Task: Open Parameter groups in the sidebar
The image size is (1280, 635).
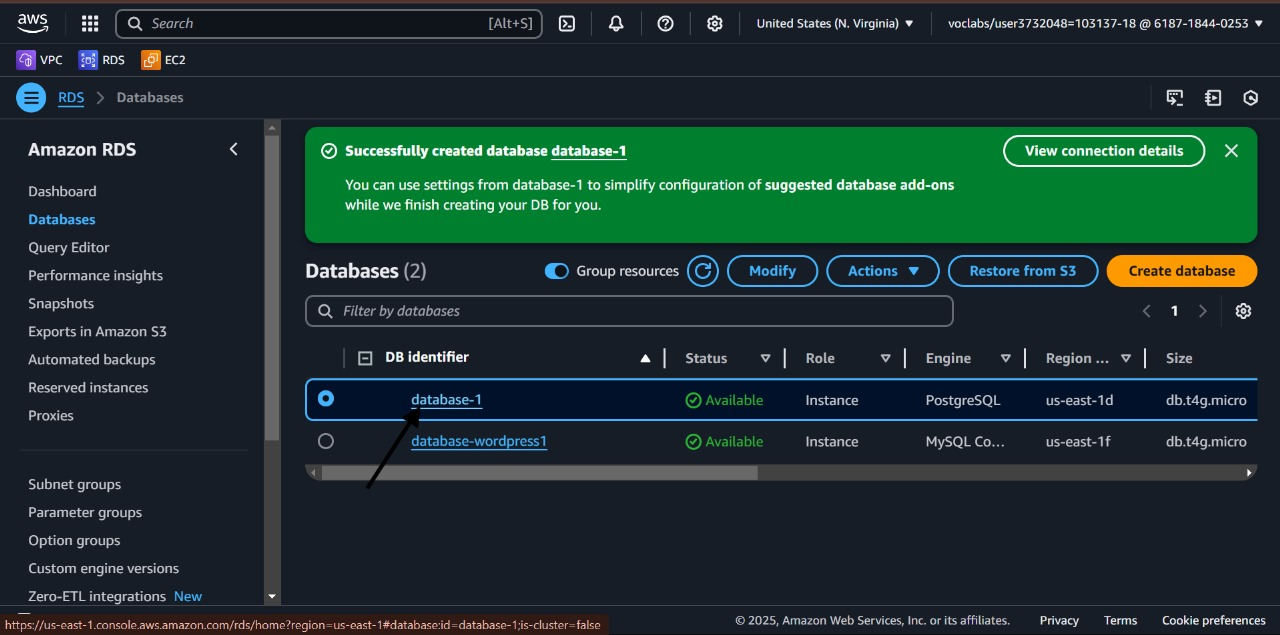Action: point(85,513)
